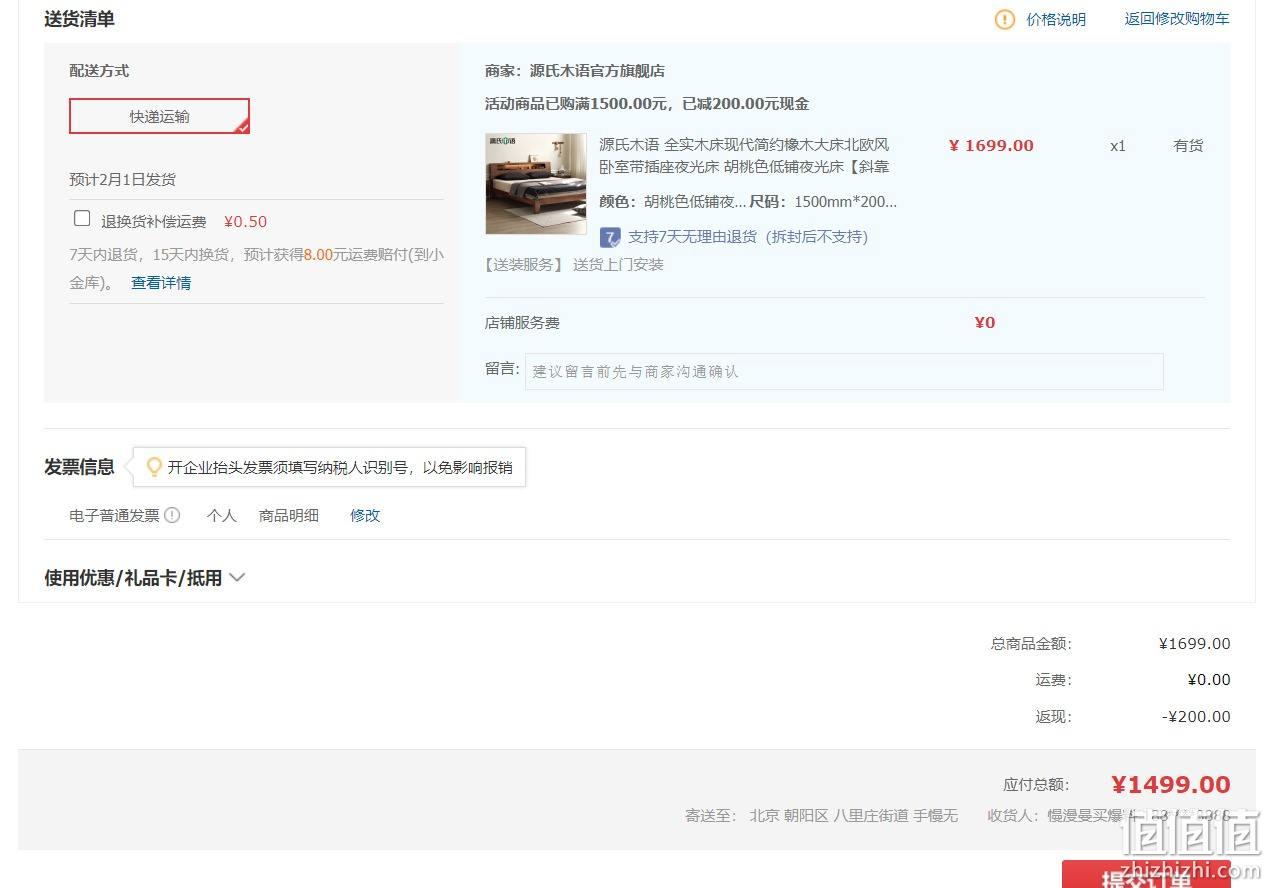Click the 7-day return badge icon

tap(610, 237)
